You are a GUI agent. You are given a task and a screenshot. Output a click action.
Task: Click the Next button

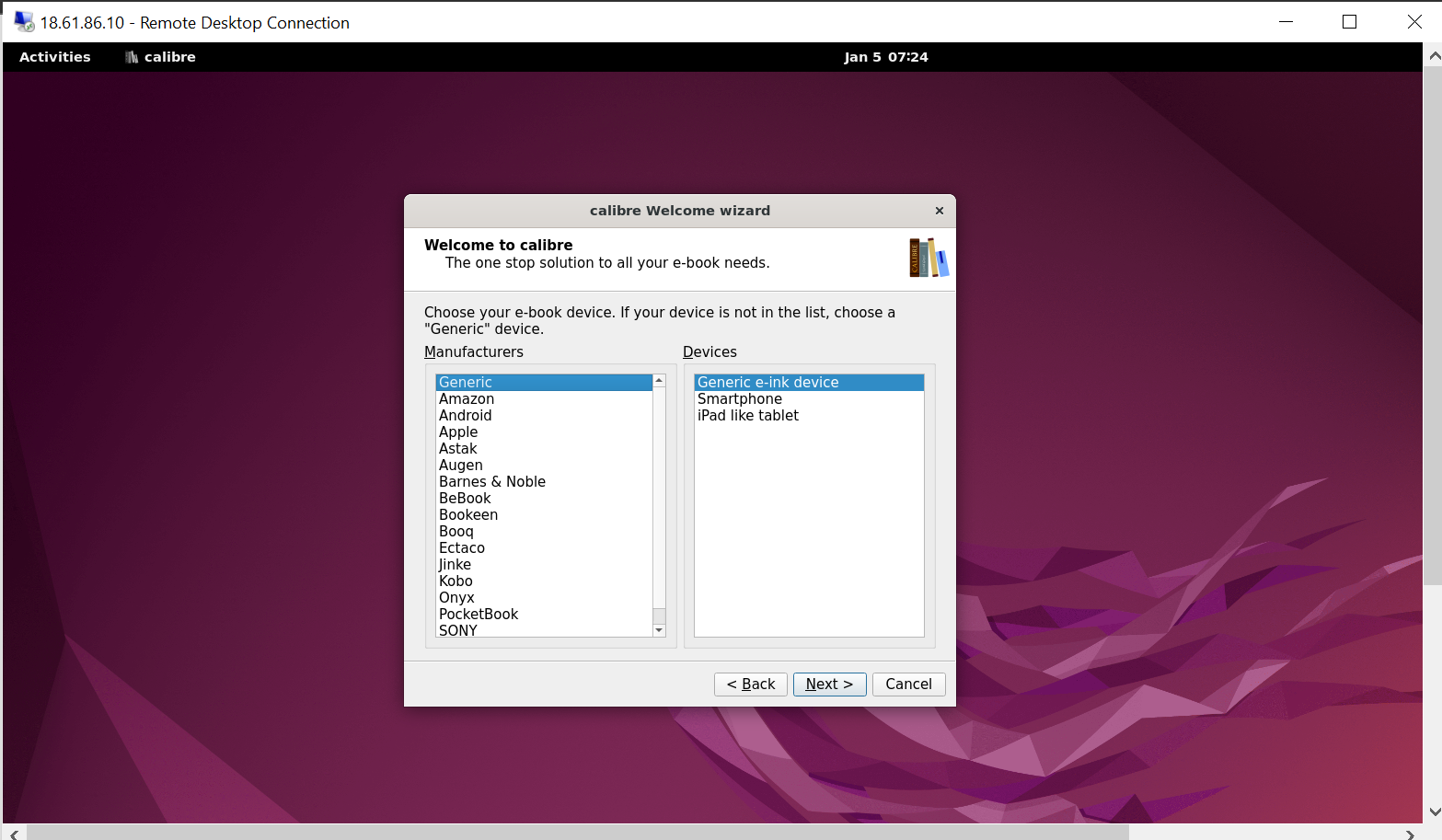pos(829,684)
